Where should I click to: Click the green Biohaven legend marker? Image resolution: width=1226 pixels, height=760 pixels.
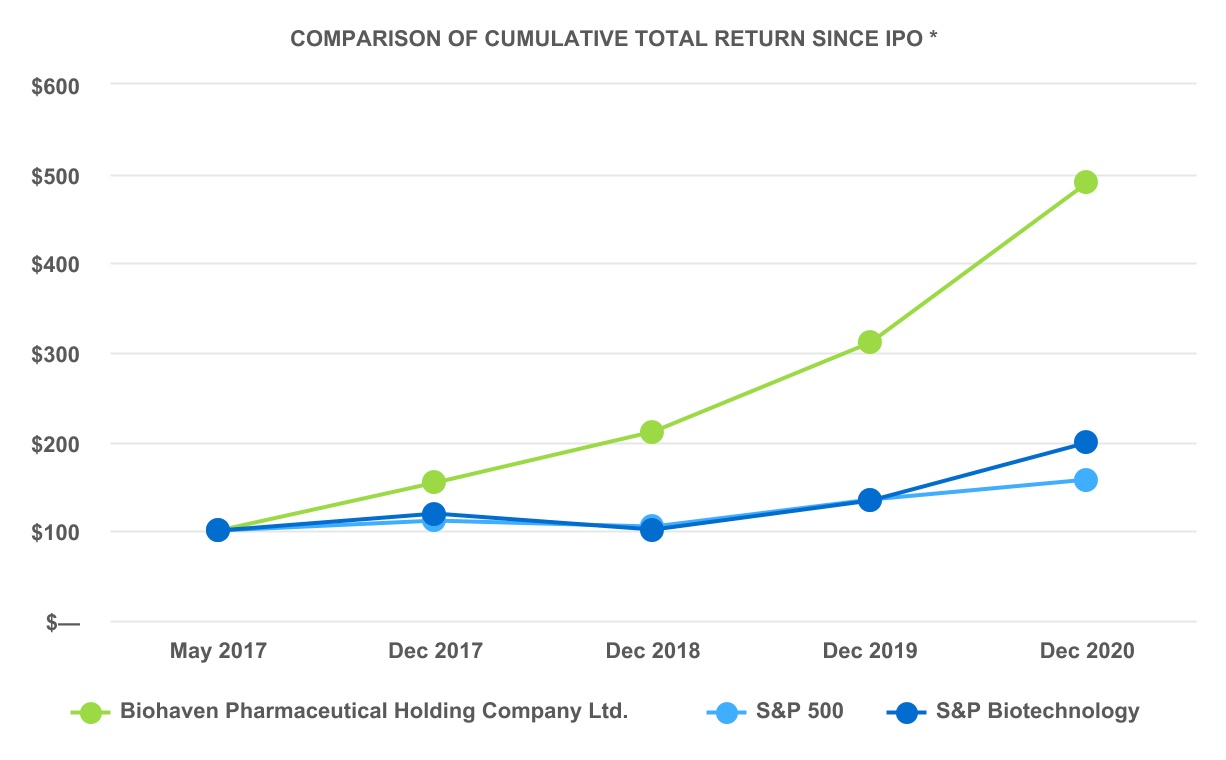click(91, 713)
